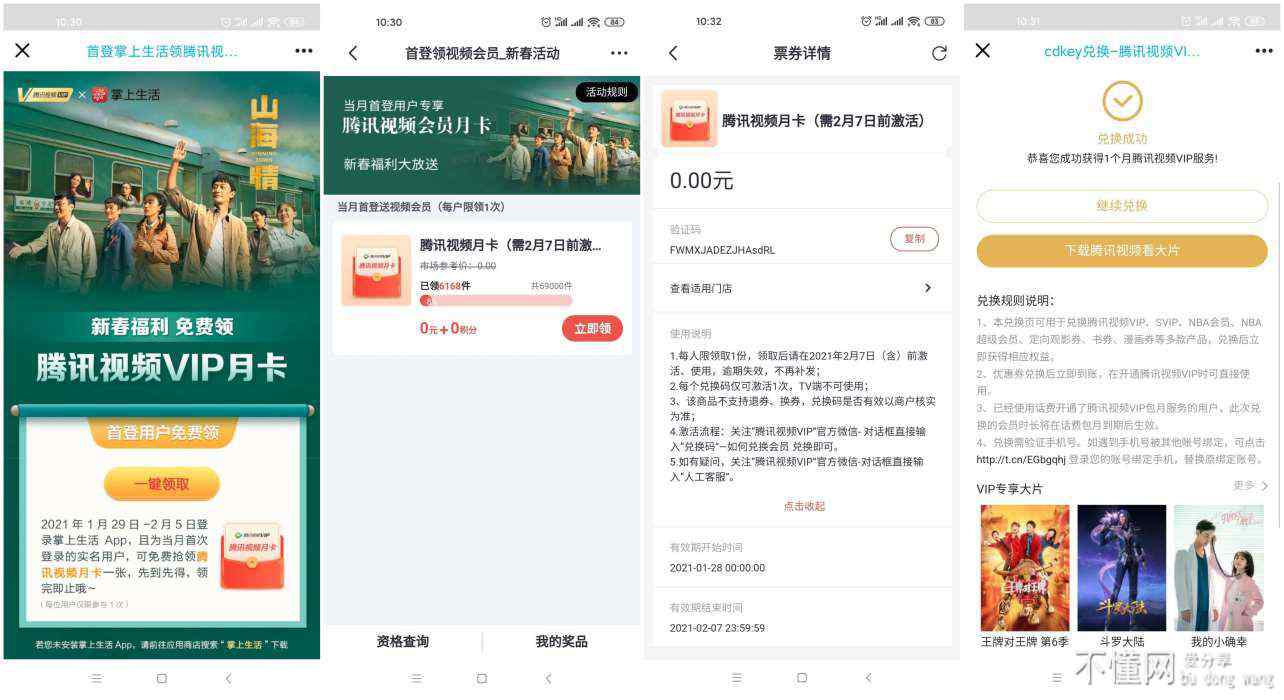
Task: Tap the start time 2021-01-28 00:00:00
Action: pos(717,568)
